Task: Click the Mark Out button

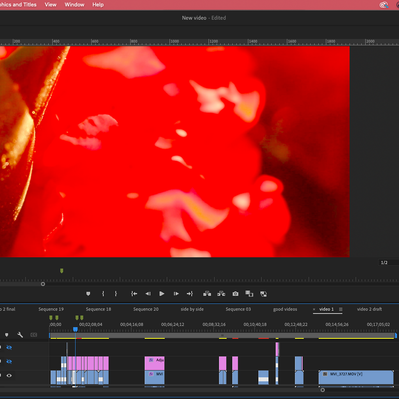Action: coord(116,294)
